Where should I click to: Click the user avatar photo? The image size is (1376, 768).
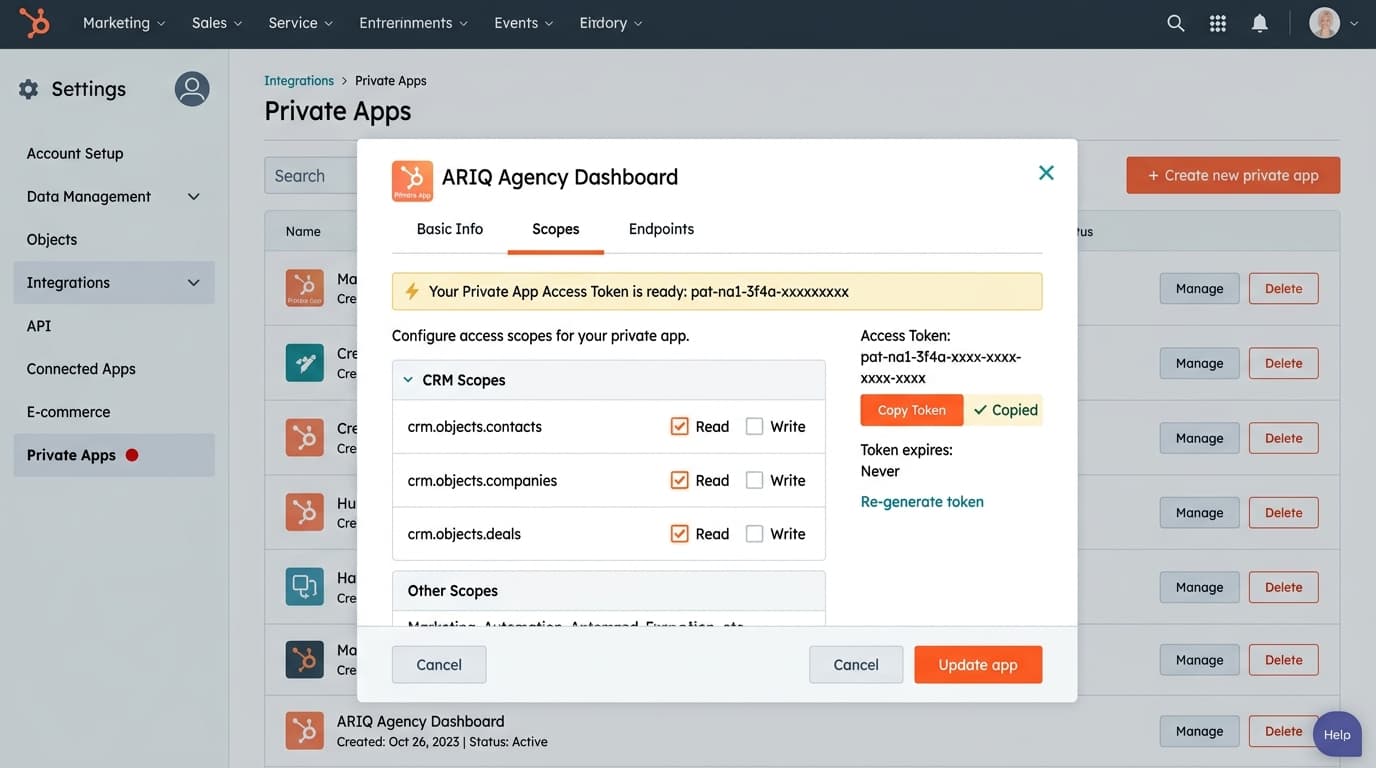point(1325,23)
